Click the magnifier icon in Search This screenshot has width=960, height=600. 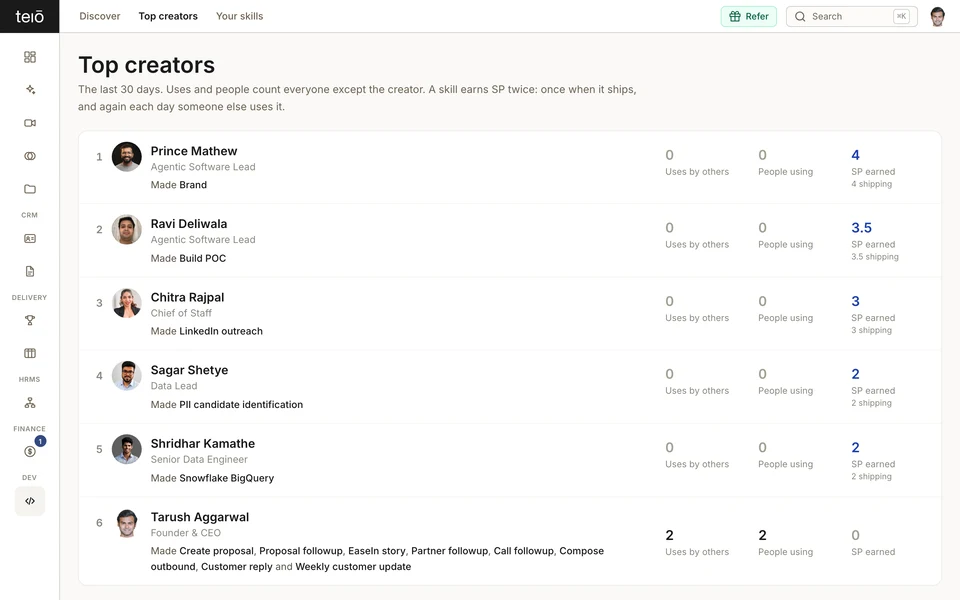point(800,17)
